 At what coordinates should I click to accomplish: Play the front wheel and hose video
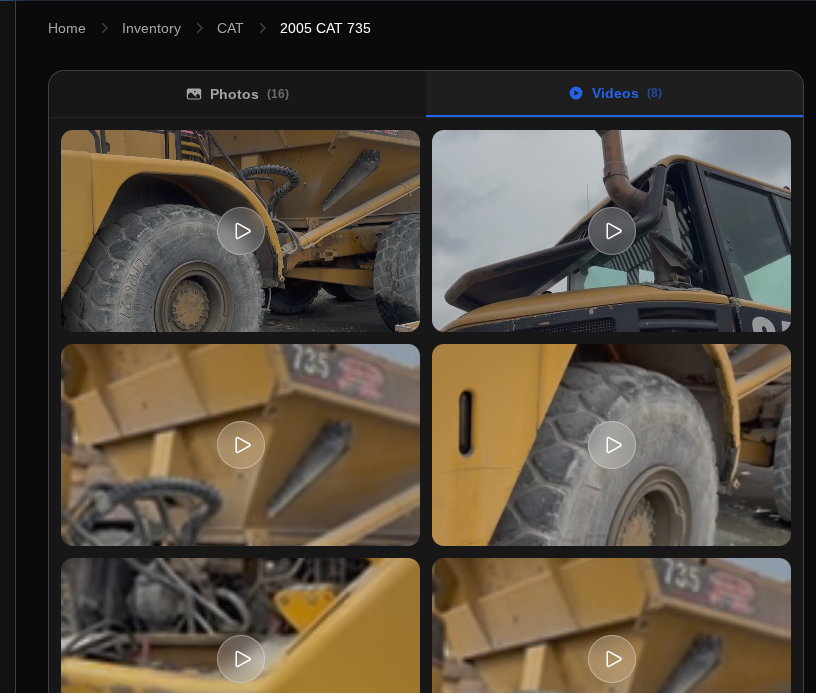pyautogui.click(x=241, y=231)
